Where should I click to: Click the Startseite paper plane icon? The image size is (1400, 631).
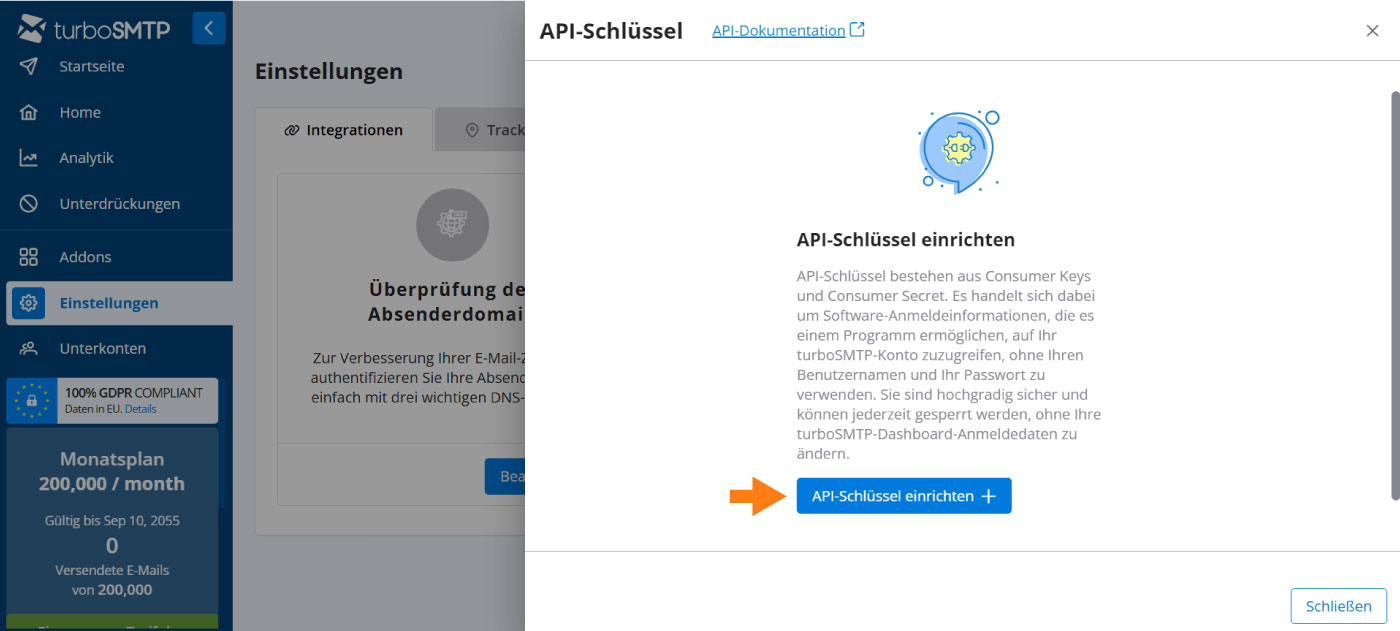[29, 67]
